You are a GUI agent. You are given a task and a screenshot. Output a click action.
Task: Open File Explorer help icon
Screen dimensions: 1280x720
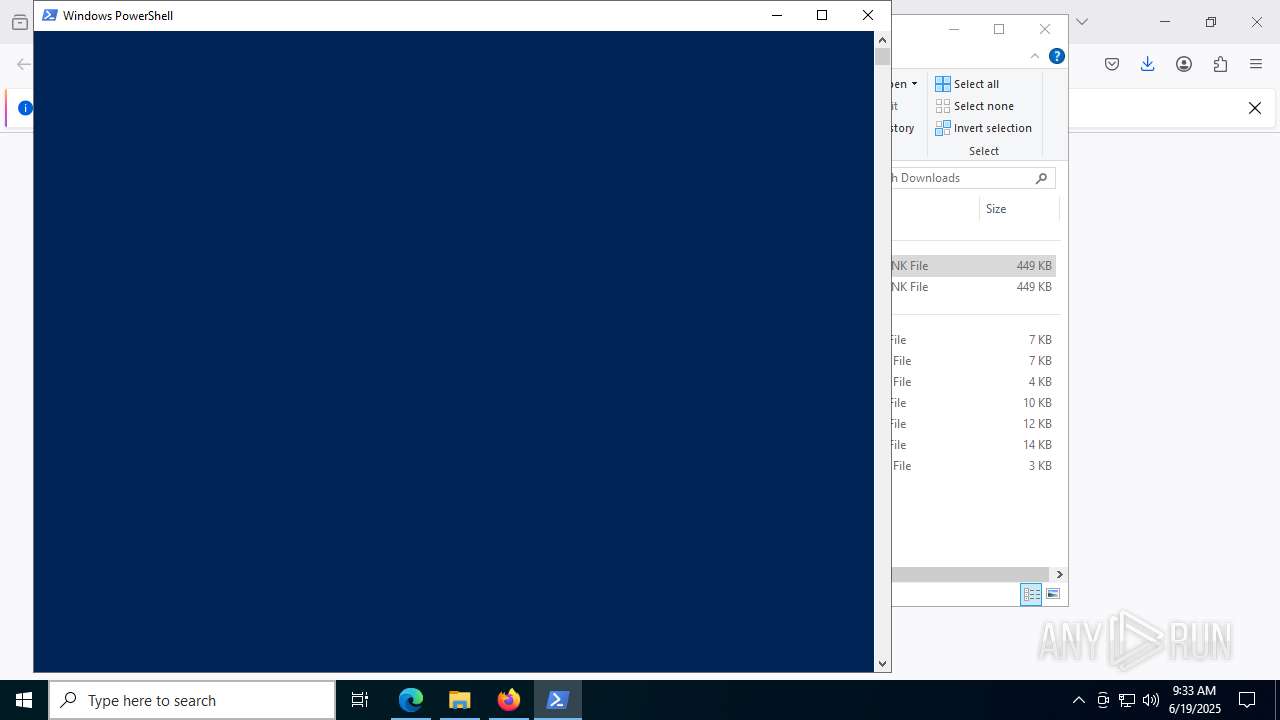pyautogui.click(x=1056, y=56)
